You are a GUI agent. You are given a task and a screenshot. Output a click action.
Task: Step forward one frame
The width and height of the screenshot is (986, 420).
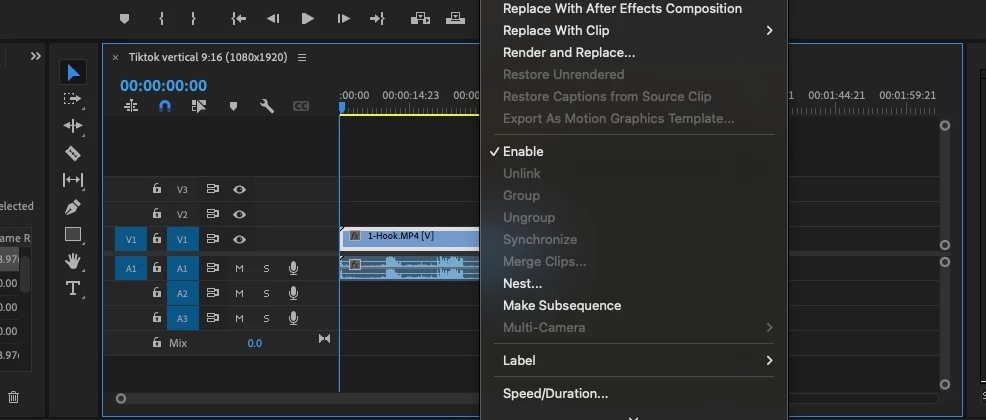pyautogui.click(x=343, y=19)
